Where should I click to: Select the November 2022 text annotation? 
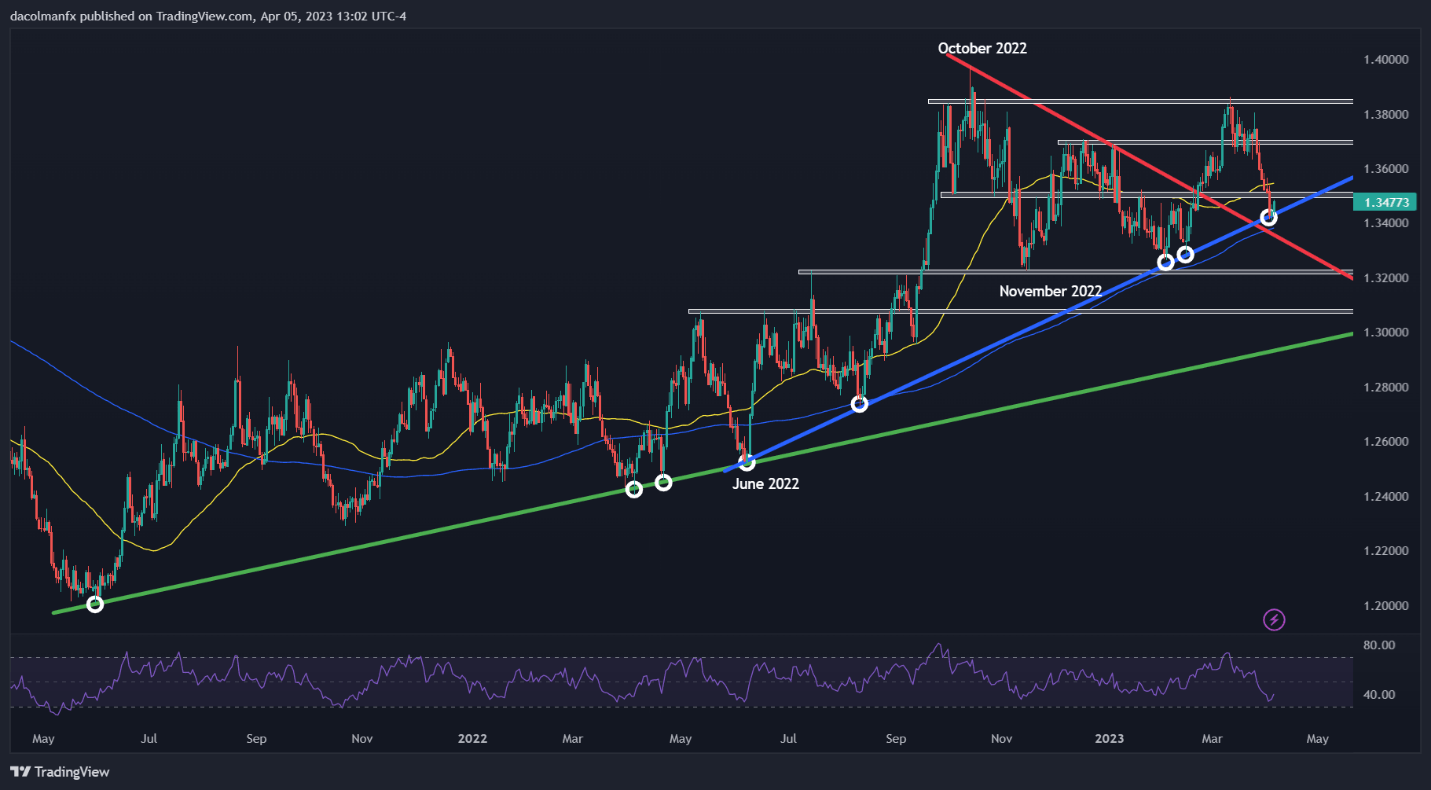(x=1050, y=291)
